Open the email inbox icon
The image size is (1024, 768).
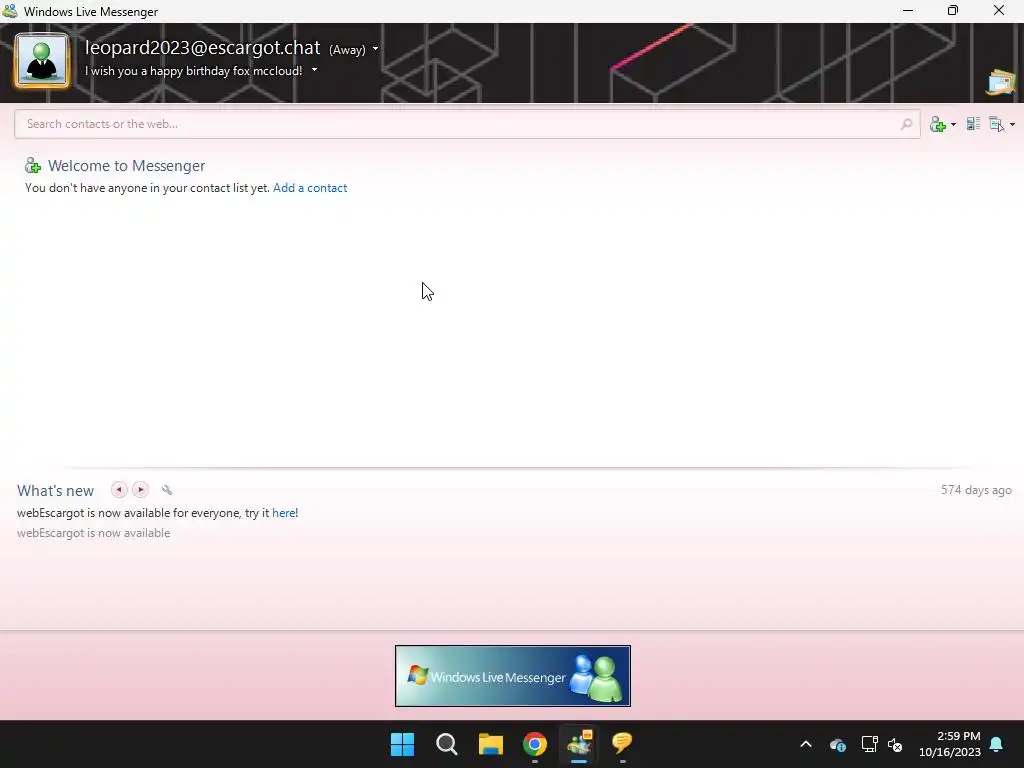(1001, 82)
